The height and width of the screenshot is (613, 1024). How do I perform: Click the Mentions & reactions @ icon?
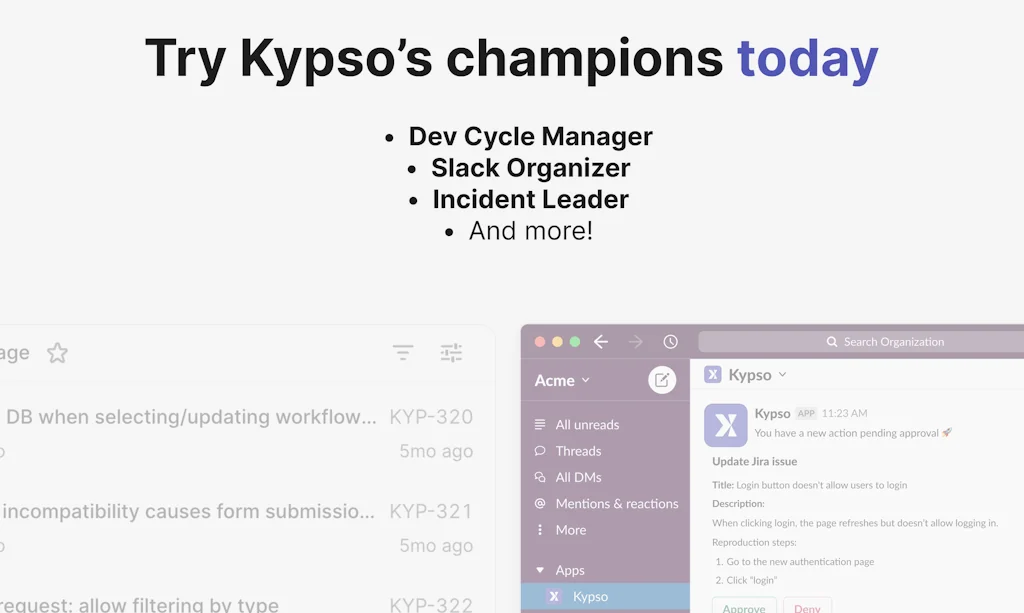pos(541,503)
